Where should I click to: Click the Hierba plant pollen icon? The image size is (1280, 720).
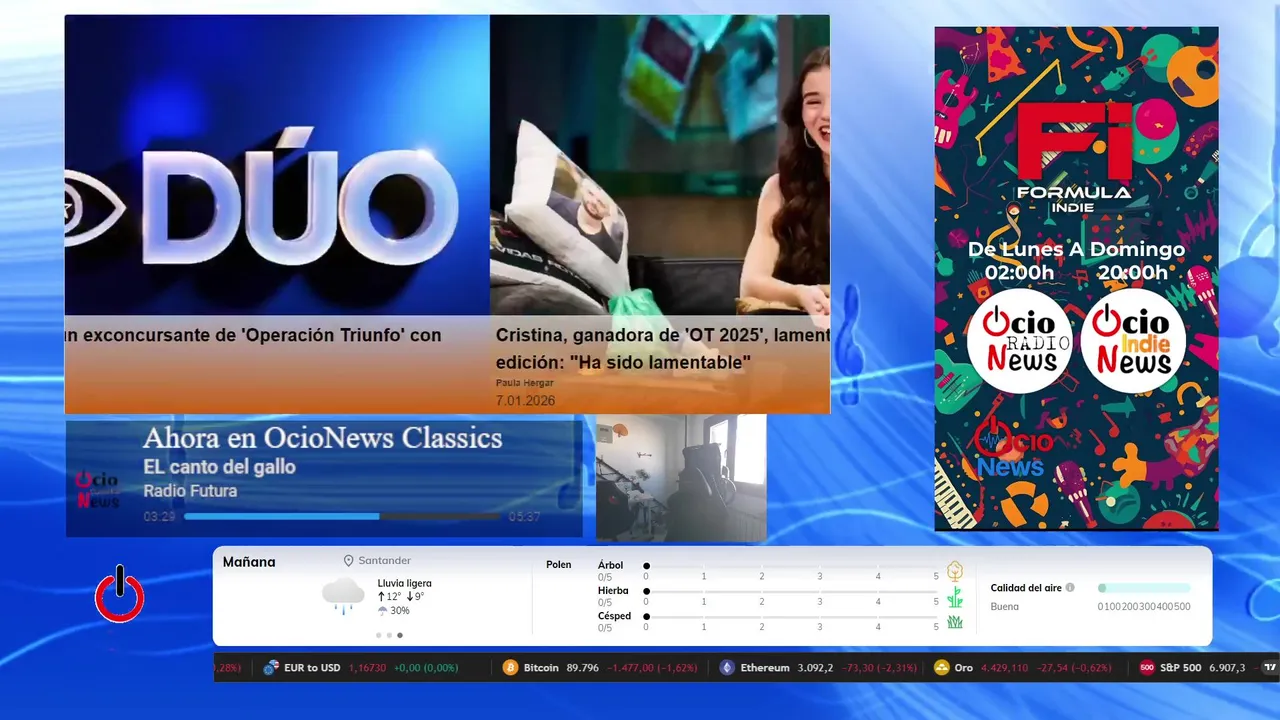coord(955,597)
